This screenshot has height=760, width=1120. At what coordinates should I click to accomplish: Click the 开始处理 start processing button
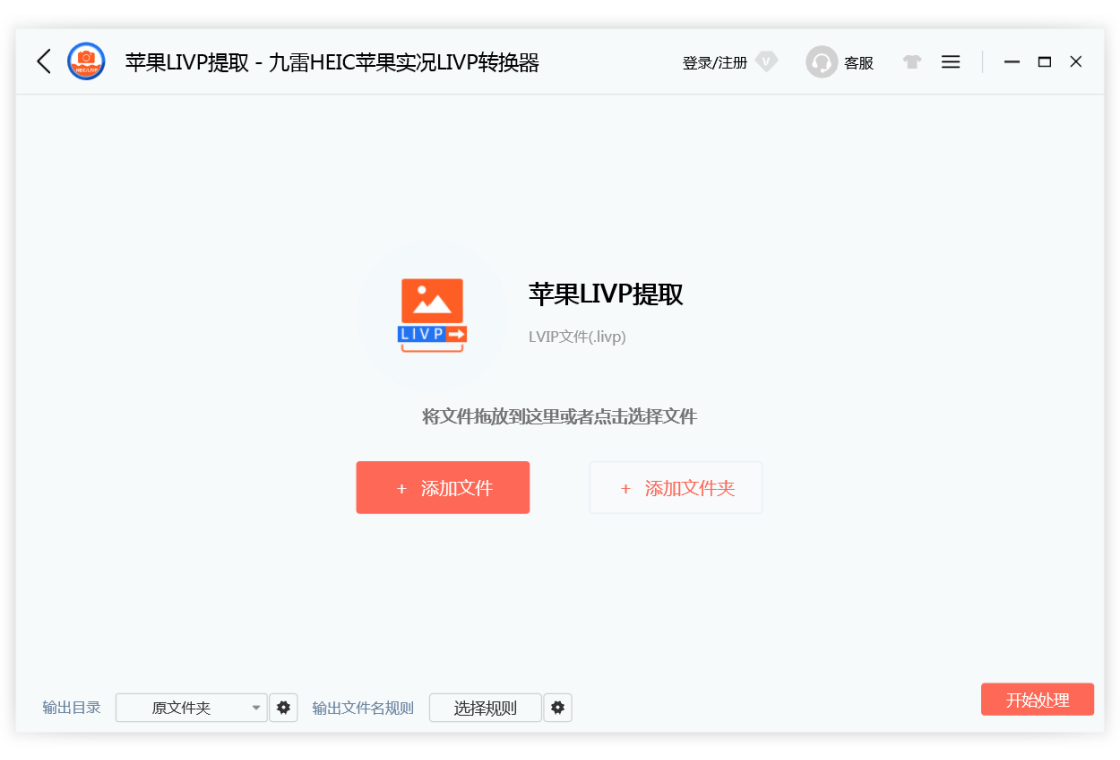(1037, 699)
